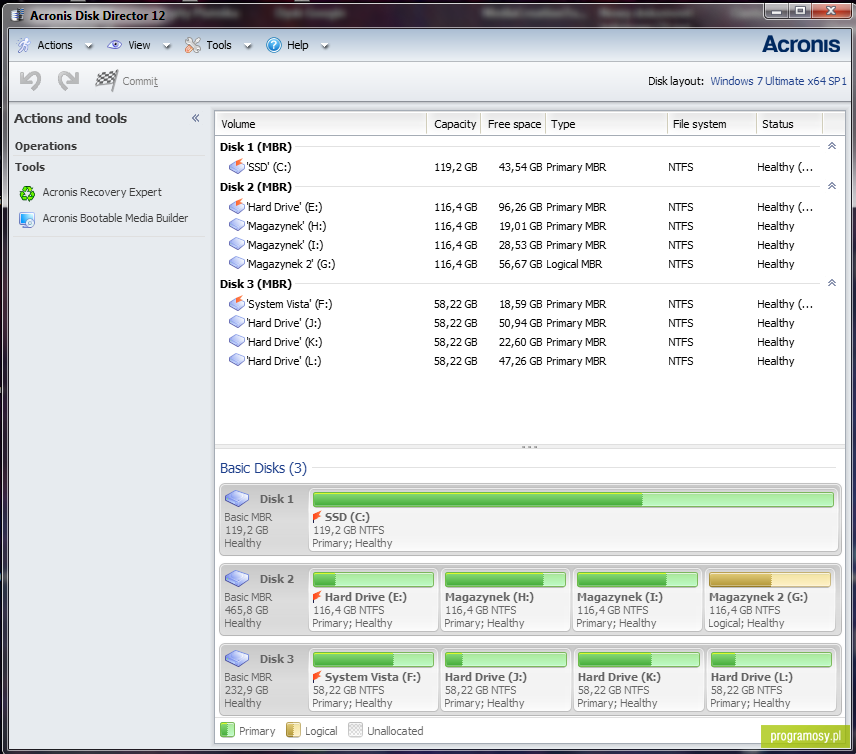856x754 pixels.
Task: Open the Tools menu
Action: (x=219, y=45)
